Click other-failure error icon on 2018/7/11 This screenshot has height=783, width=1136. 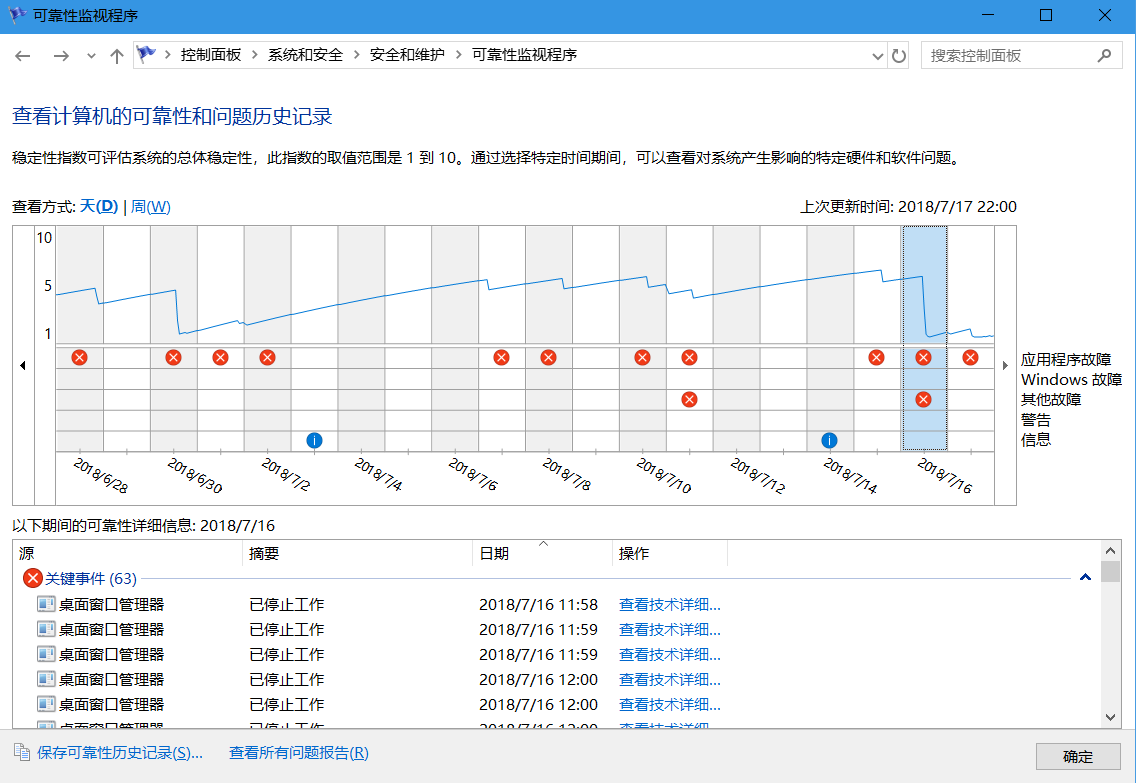(x=689, y=399)
